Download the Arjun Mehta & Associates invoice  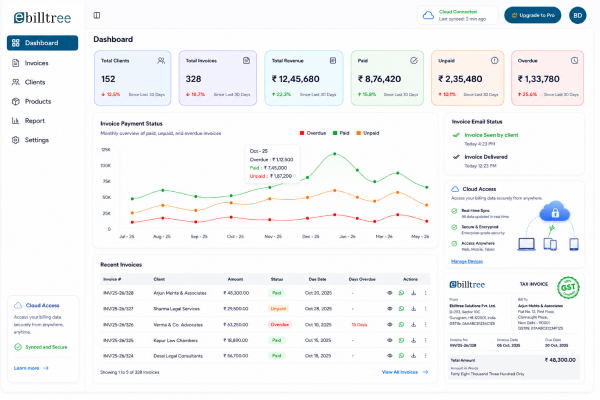click(x=413, y=293)
